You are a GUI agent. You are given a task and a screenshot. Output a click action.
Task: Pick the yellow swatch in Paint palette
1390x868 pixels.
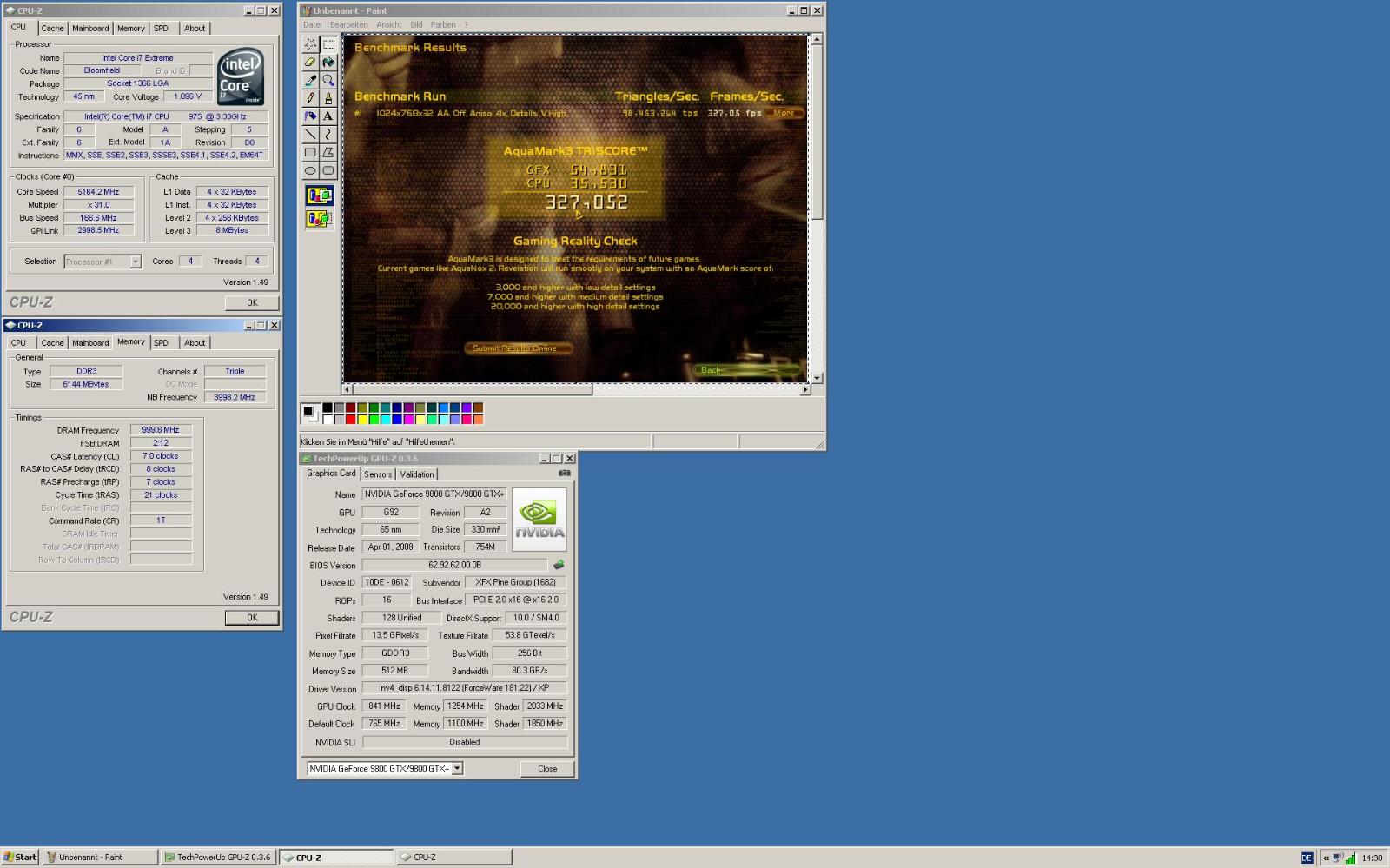pos(361,420)
